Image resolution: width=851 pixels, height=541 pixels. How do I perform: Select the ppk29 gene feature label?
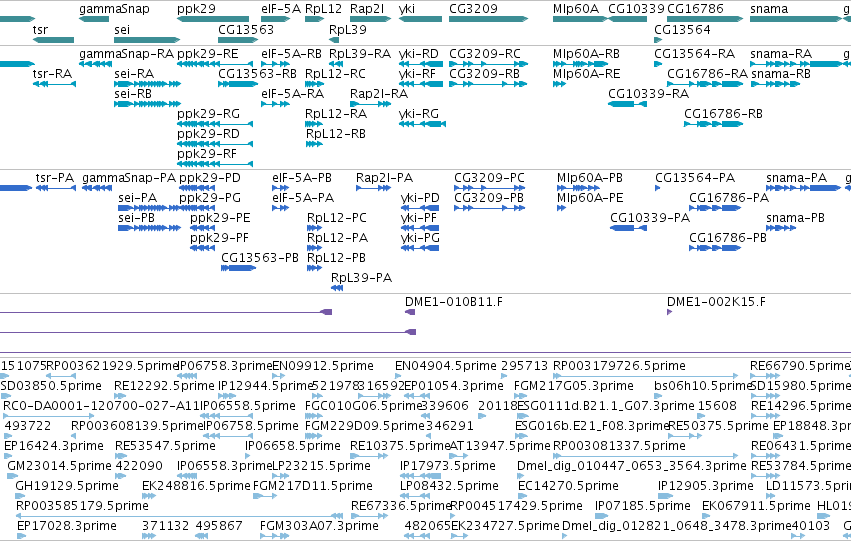click(196, 9)
